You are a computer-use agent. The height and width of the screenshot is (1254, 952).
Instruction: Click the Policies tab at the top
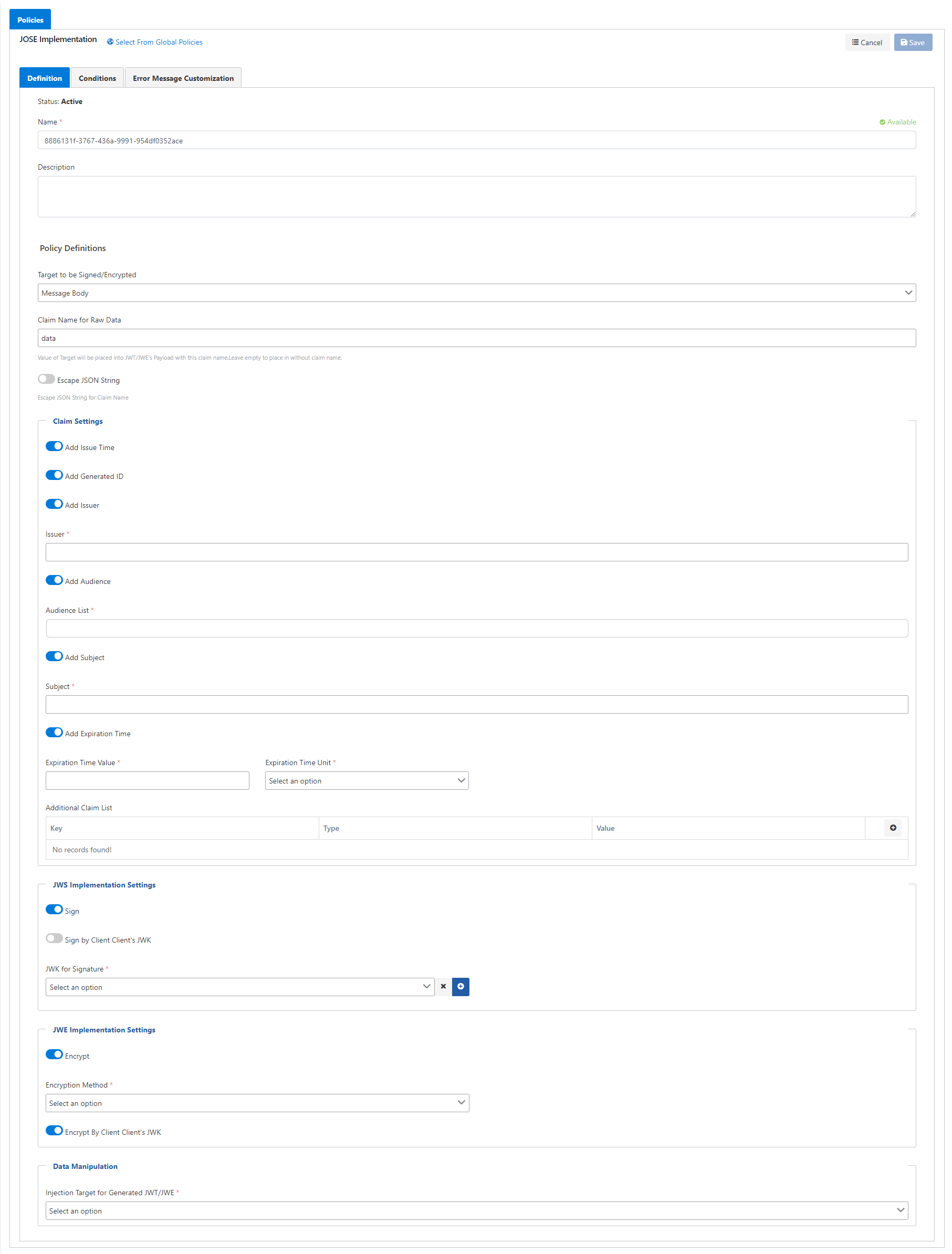pos(30,20)
